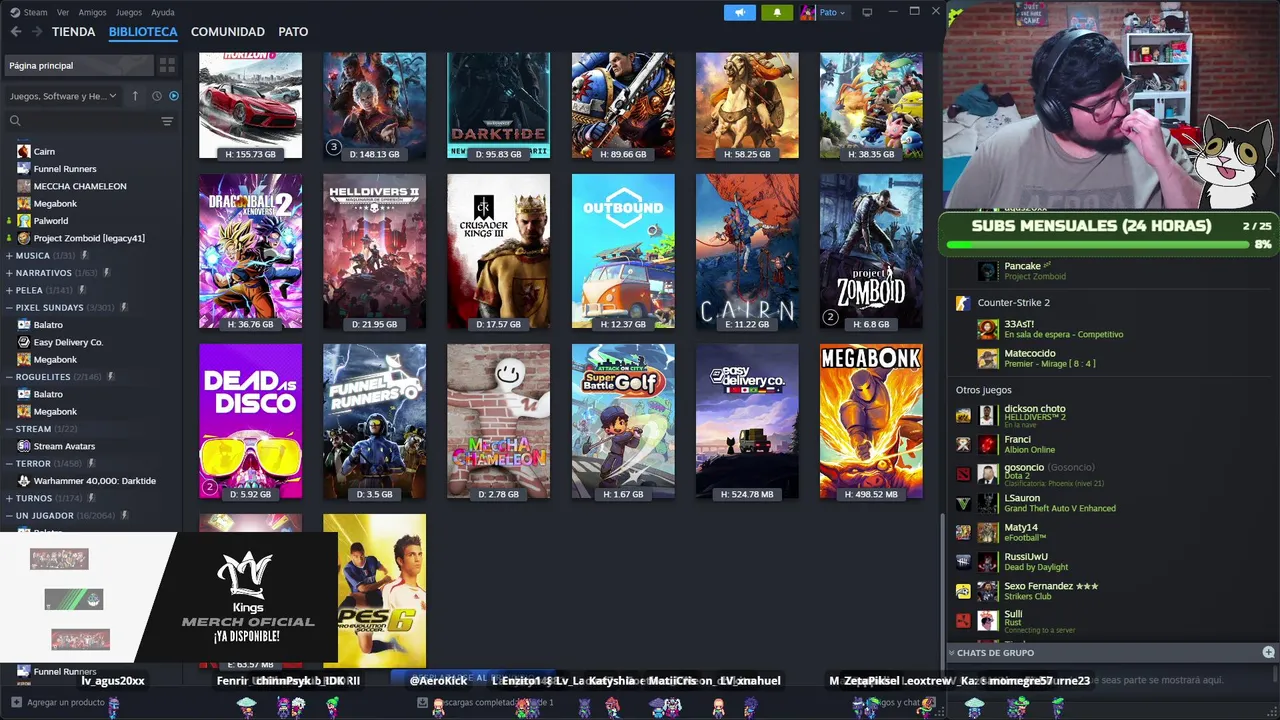Sort library with the up arrow icon
The height and width of the screenshot is (720, 1280).
[x=135, y=96]
